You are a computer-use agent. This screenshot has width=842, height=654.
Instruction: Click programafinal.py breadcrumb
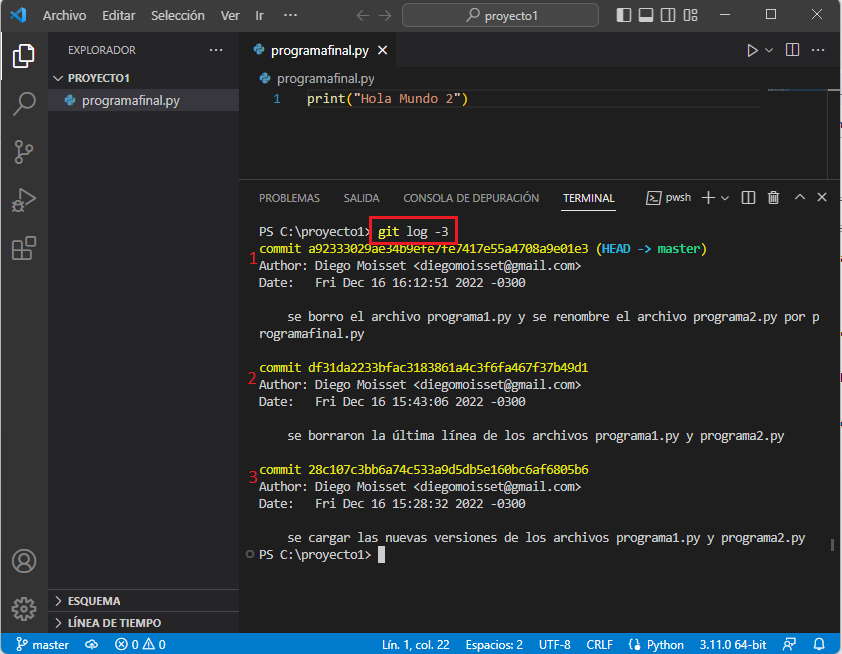325,78
